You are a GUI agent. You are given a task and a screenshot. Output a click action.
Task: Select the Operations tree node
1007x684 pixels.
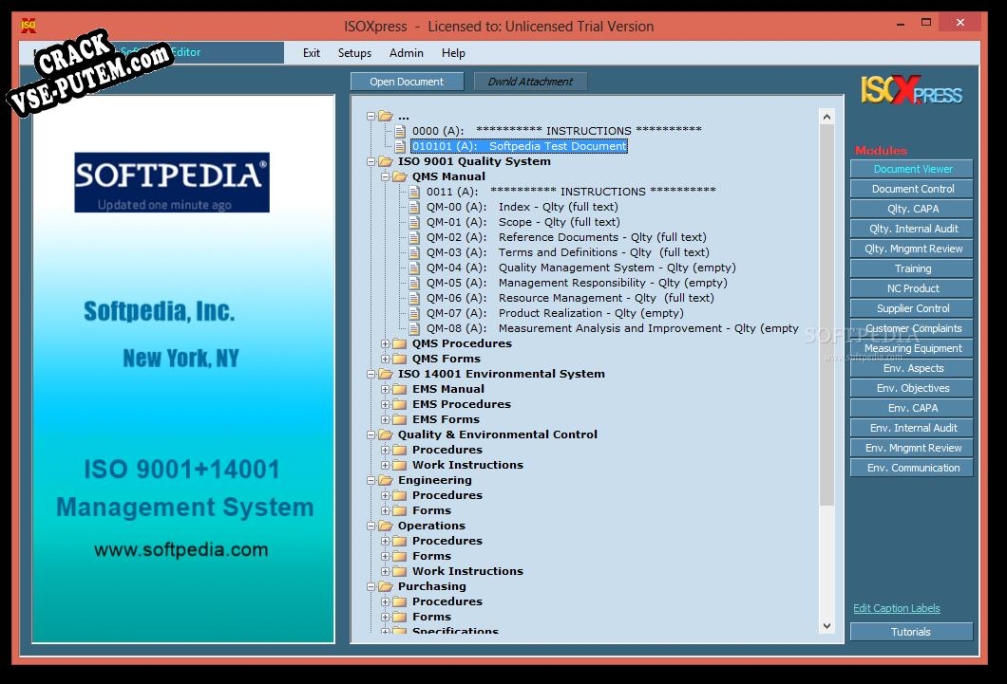(432, 525)
